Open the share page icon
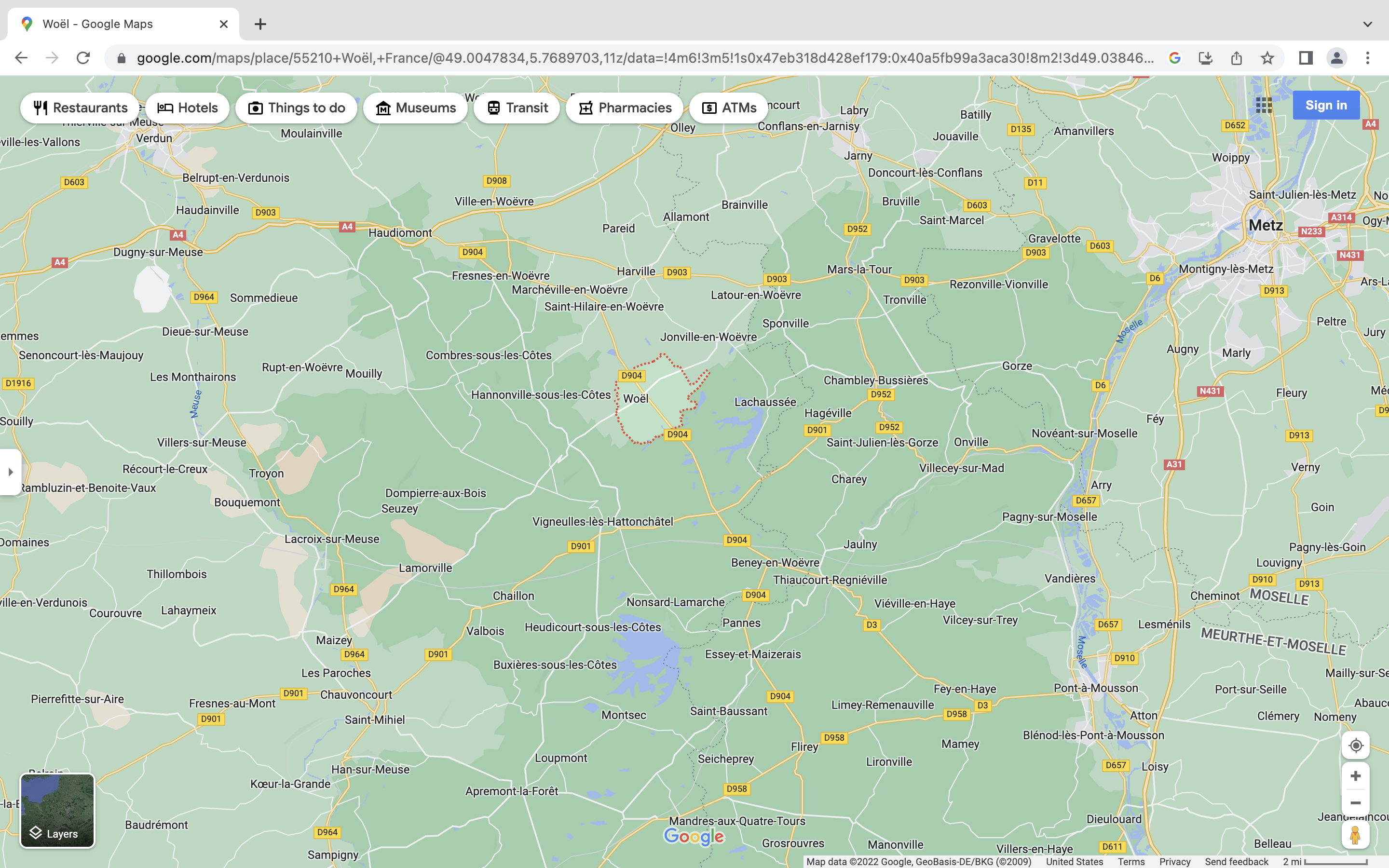The image size is (1389, 868). pyautogui.click(x=1236, y=58)
